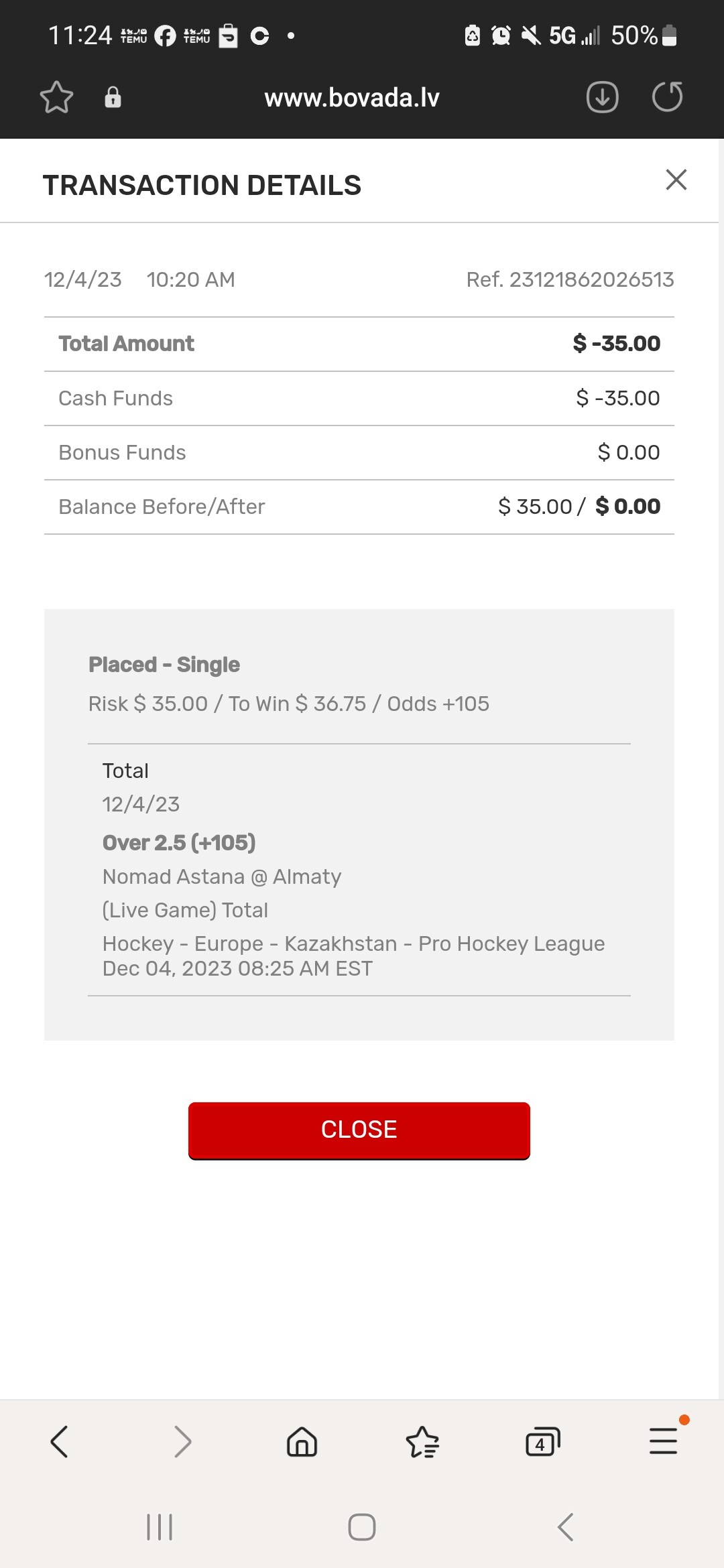The height and width of the screenshot is (1568, 724).
Task: Open browser home page
Action: (x=302, y=1441)
